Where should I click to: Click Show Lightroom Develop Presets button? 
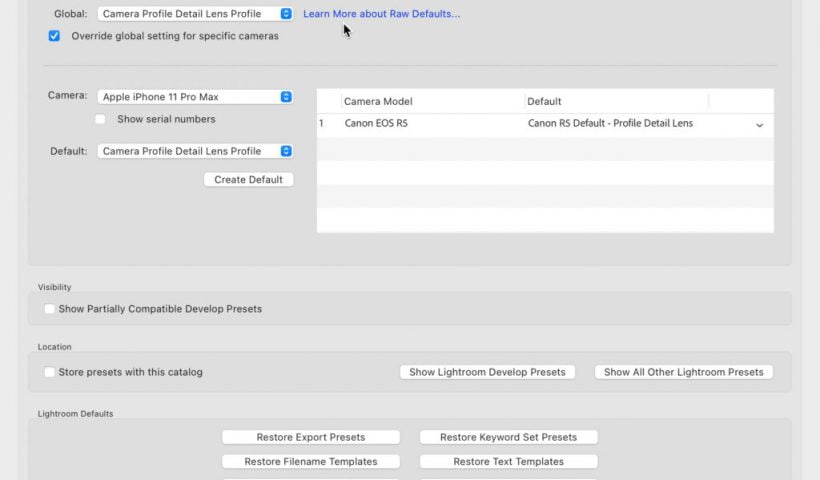(x=487, y=372)
